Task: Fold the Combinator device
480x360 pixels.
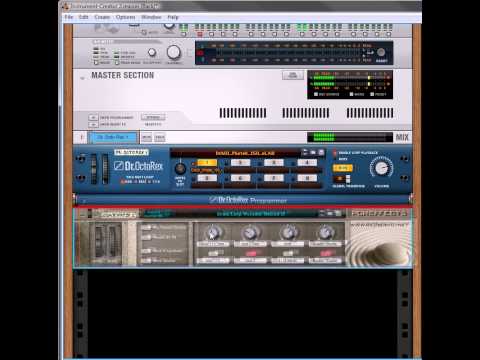Action: click(83, 214)
